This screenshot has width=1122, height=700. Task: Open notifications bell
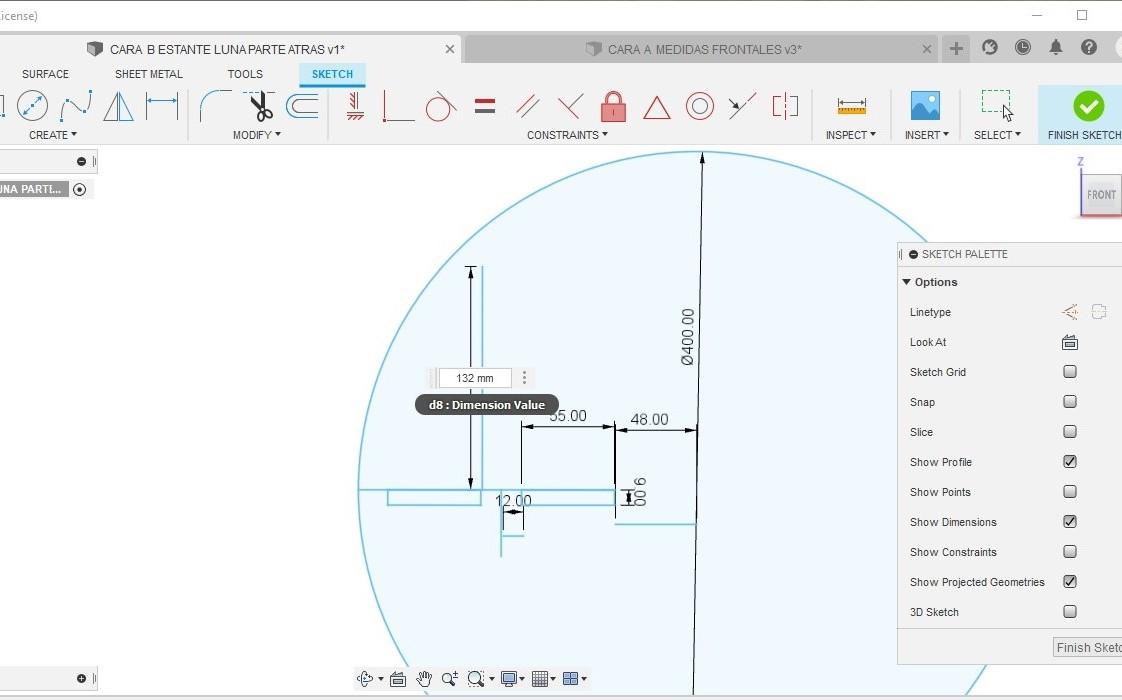click(1055, 47)
